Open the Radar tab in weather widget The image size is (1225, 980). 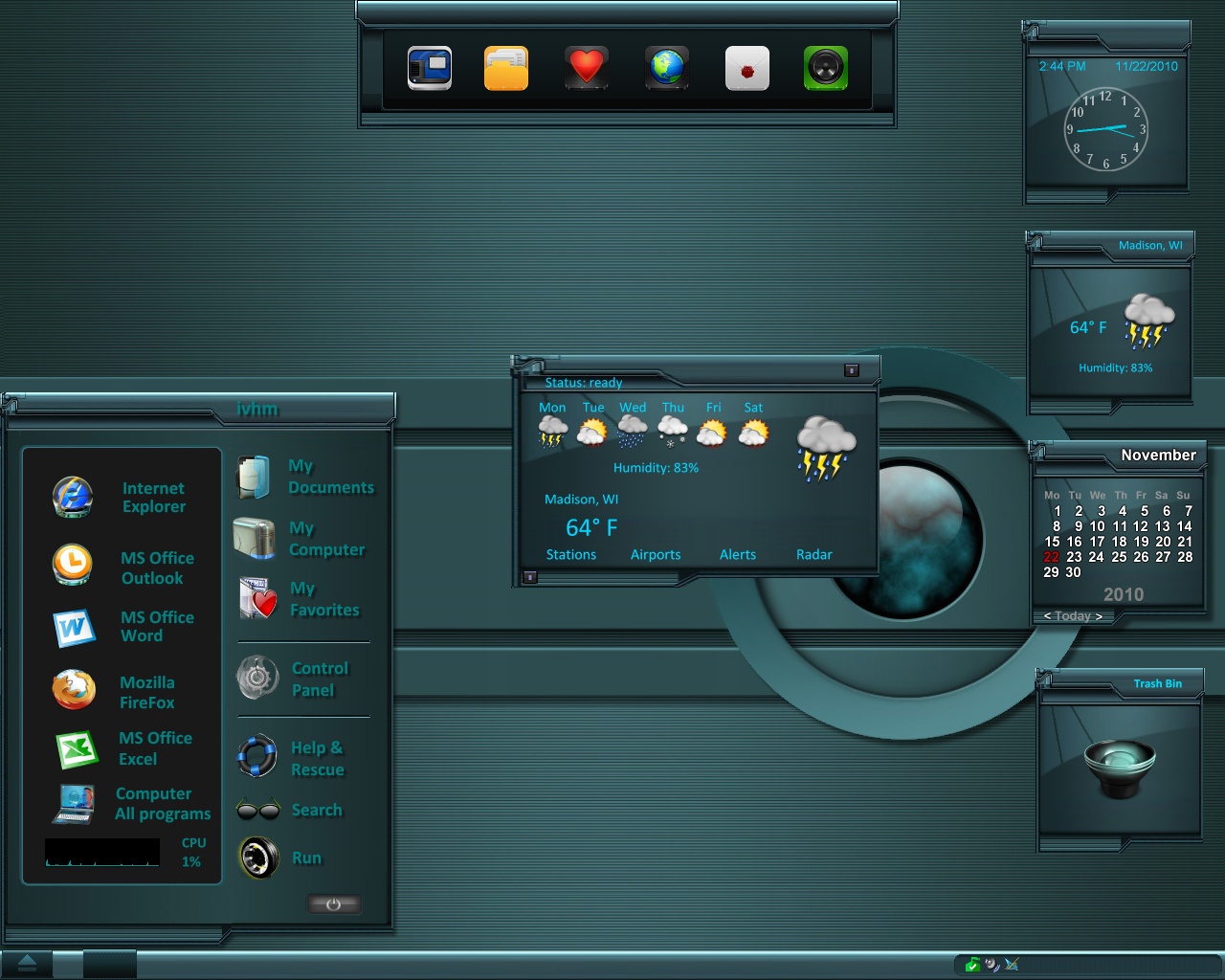click(x=813, y=555)
